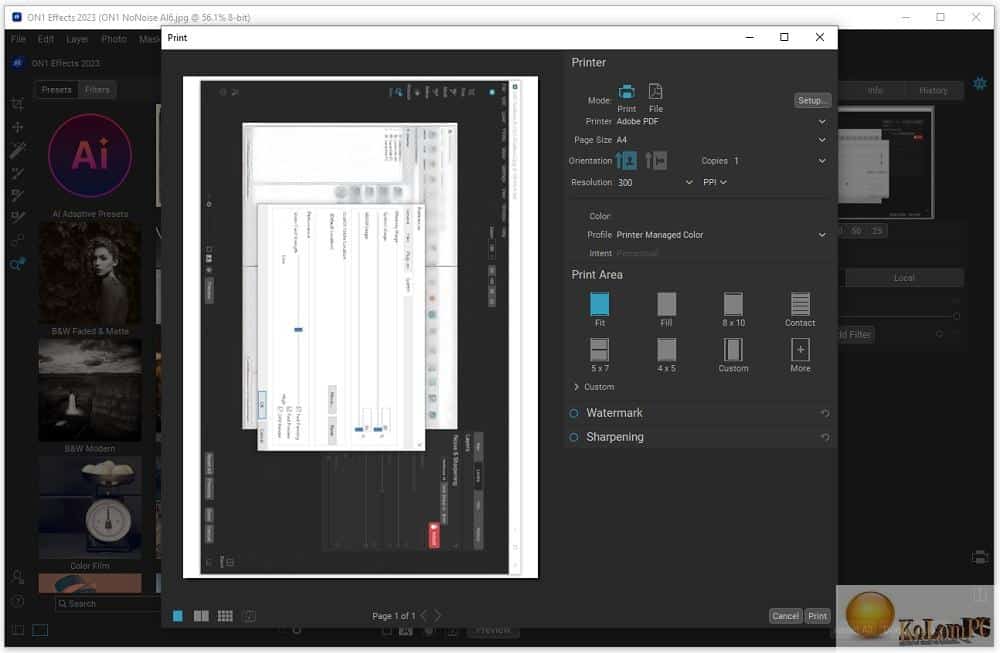The image size is (1000, 653).
Task: Click the presets Search field
Action: click(x=107, y=603)
